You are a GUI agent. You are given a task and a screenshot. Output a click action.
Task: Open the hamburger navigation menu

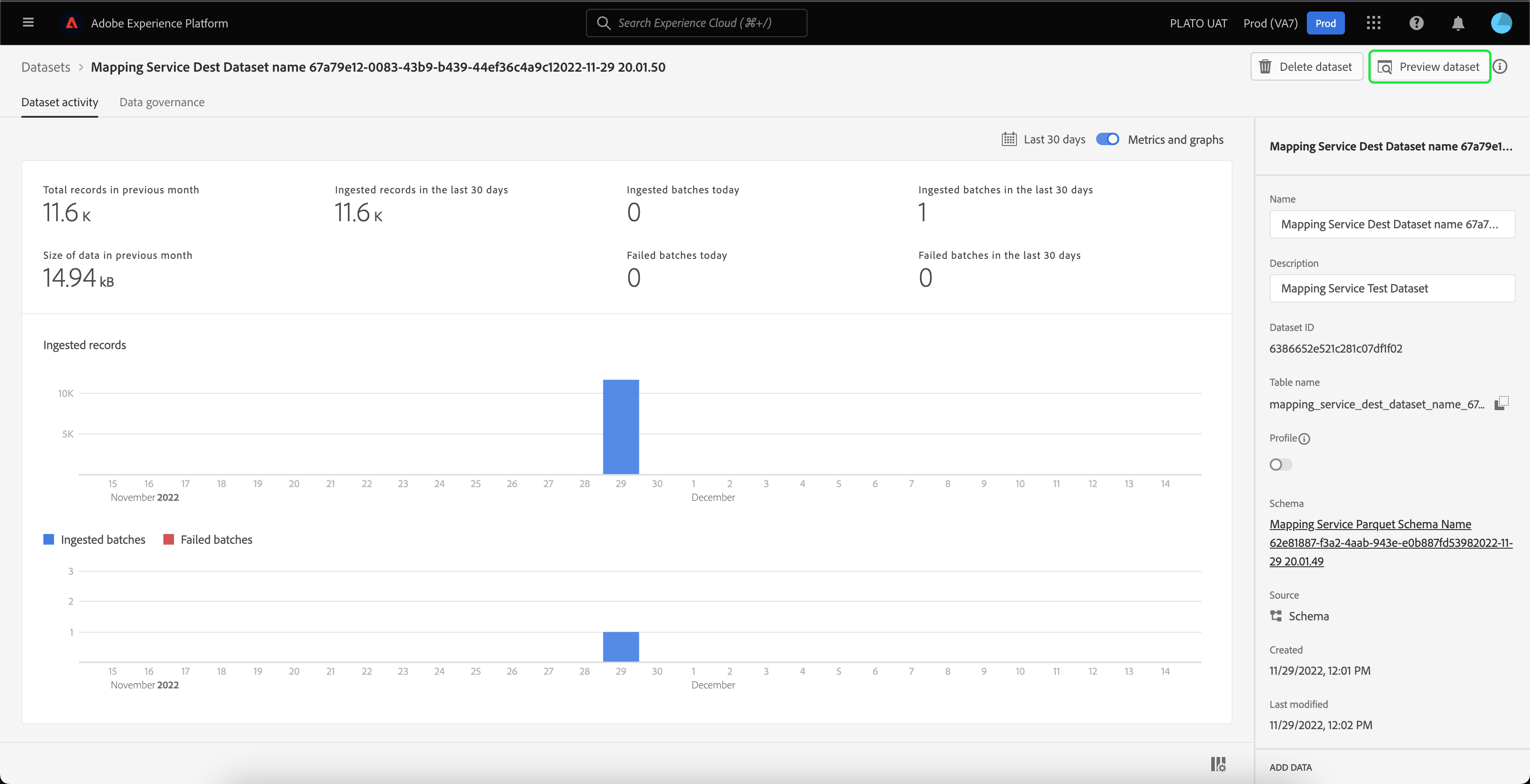(28, 23)
